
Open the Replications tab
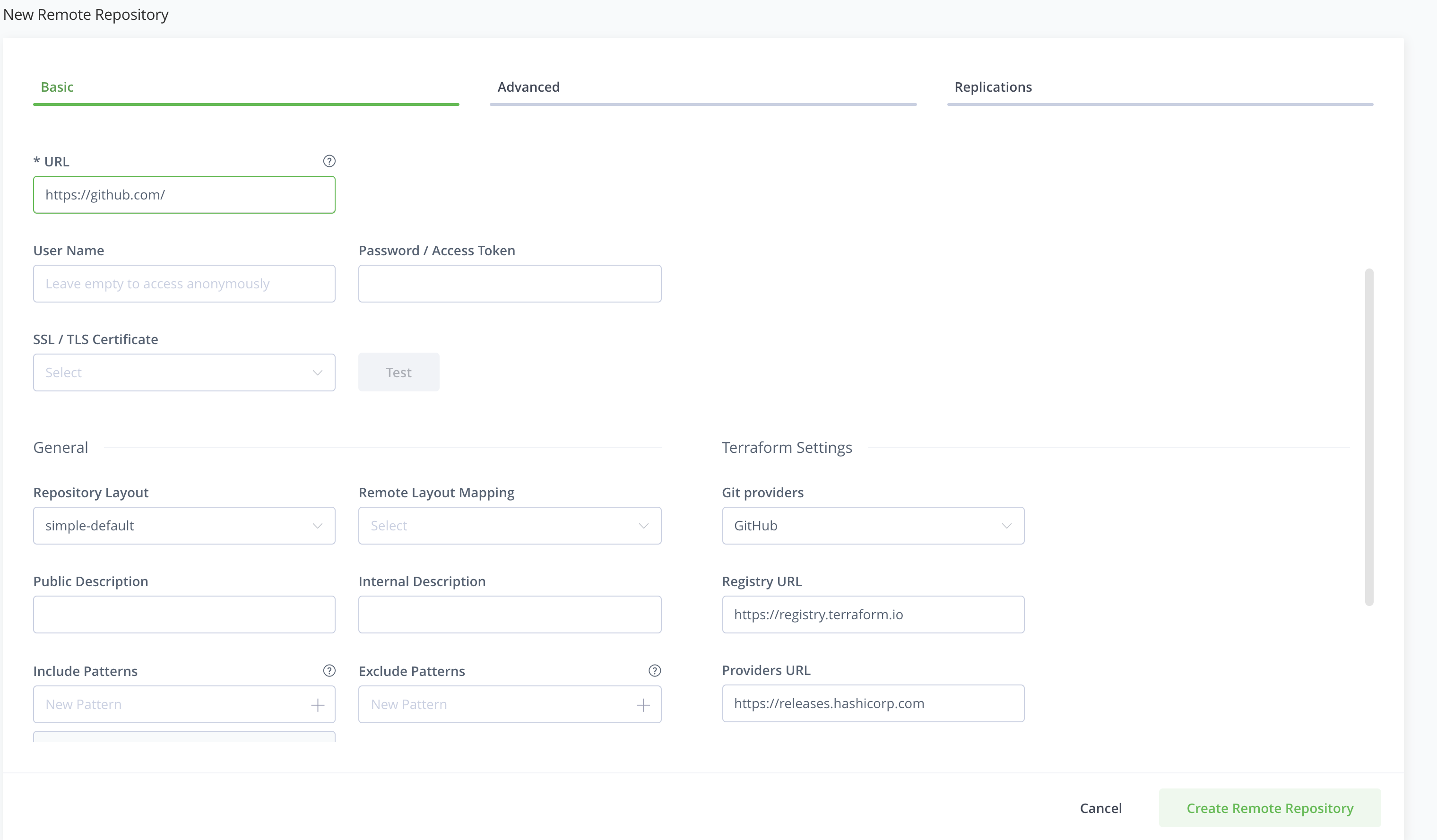(993, 87)
